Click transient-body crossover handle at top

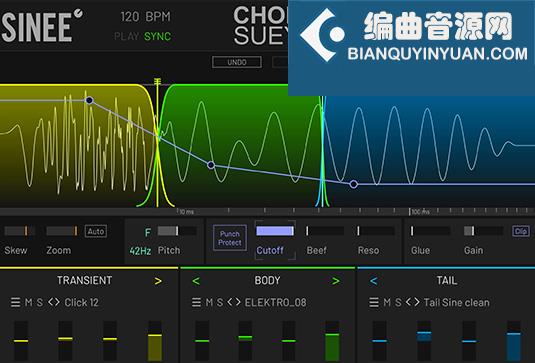pos(157,82)
